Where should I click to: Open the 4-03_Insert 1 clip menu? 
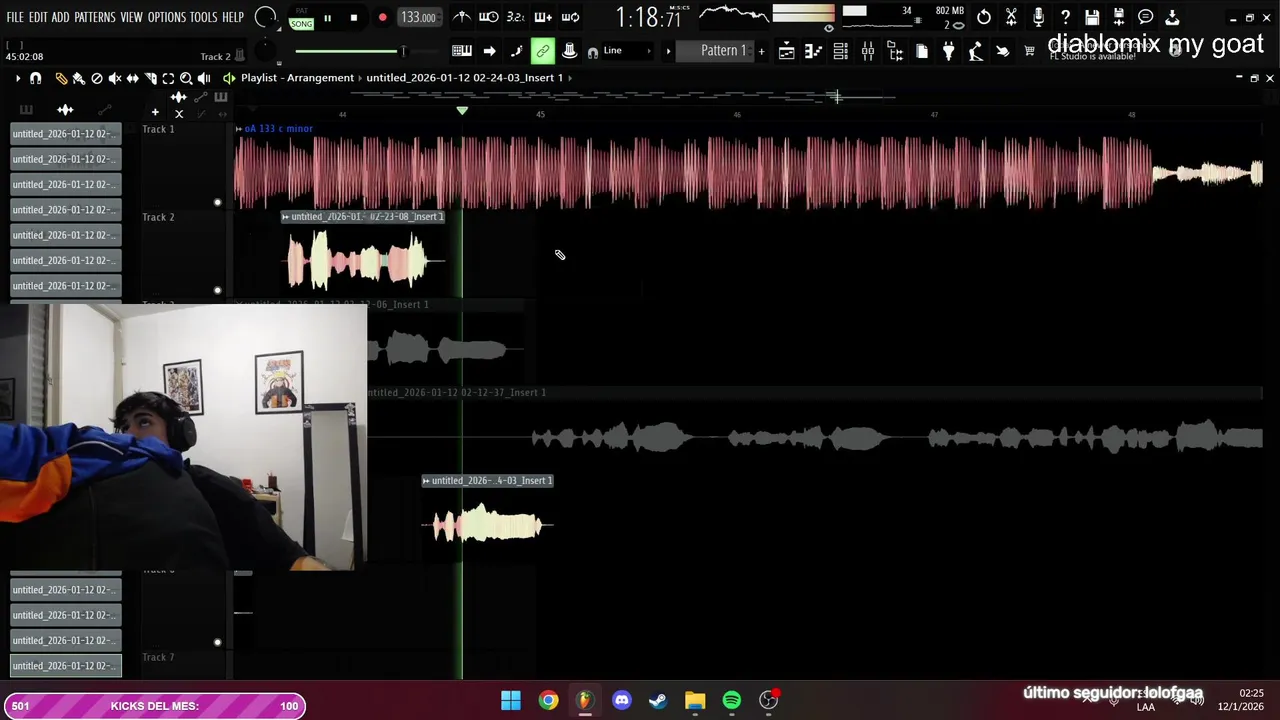(426, 481)
